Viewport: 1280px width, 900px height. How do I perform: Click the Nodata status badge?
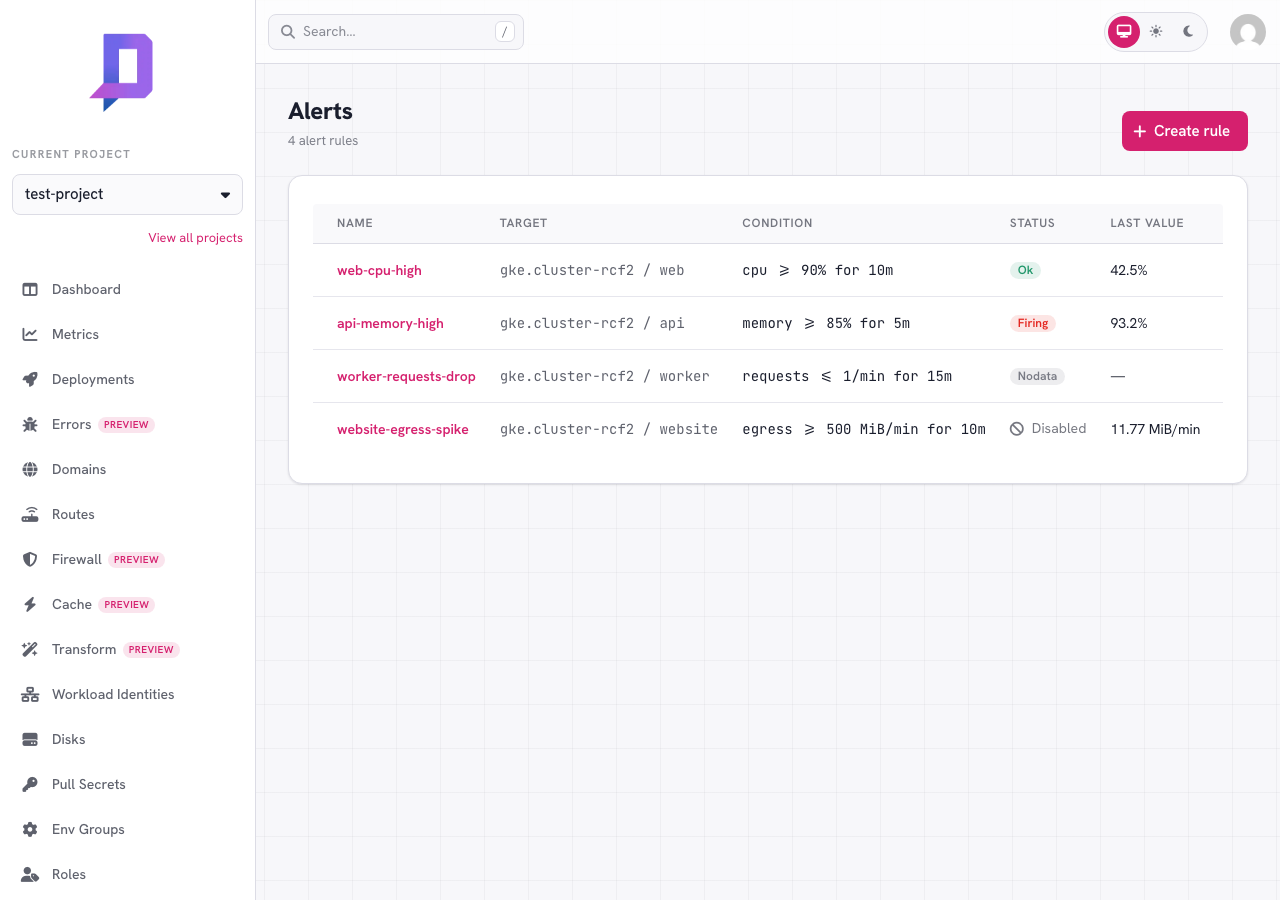point(1037,376)
